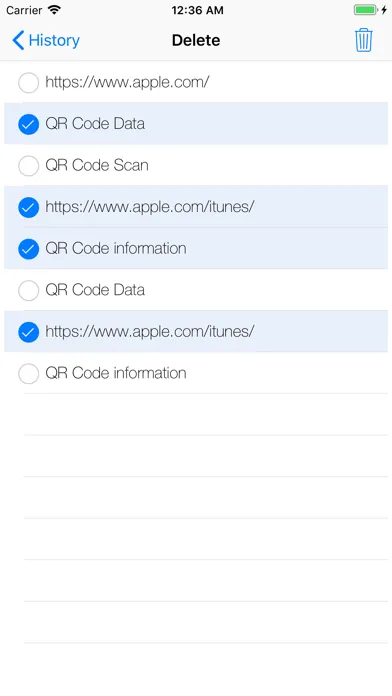Tap the Wi-Fi status icon

(54, 10)
